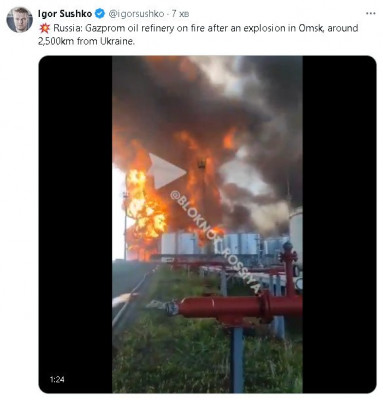The image size is (383, 400).
Task: Click the white storage tank in video
Action: (x=296, y=233)
